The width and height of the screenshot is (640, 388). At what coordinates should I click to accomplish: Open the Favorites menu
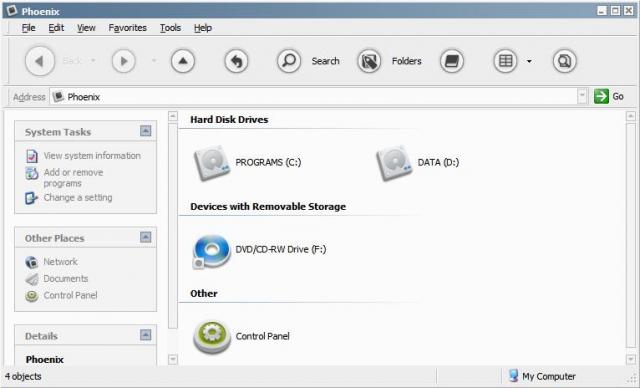click(127, 28)
